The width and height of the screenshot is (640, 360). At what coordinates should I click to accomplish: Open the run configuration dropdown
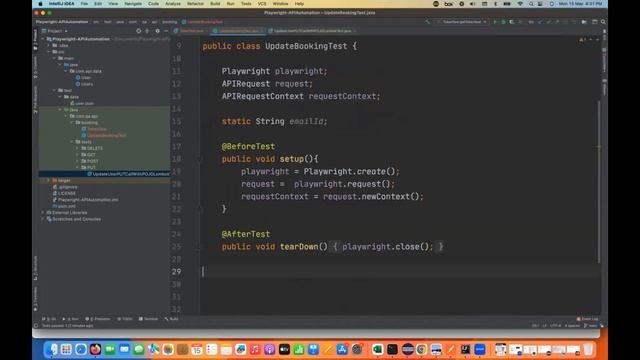(x=462, y=22)
